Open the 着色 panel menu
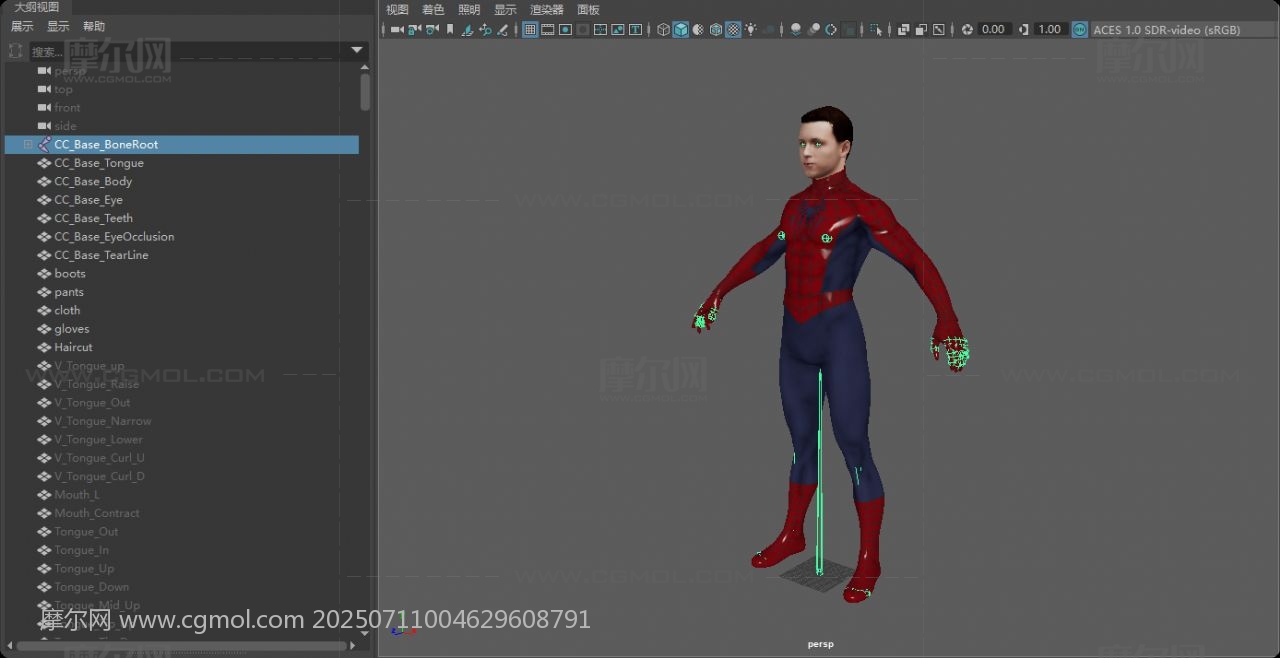The image size is (1280, 658). point(433,10)
